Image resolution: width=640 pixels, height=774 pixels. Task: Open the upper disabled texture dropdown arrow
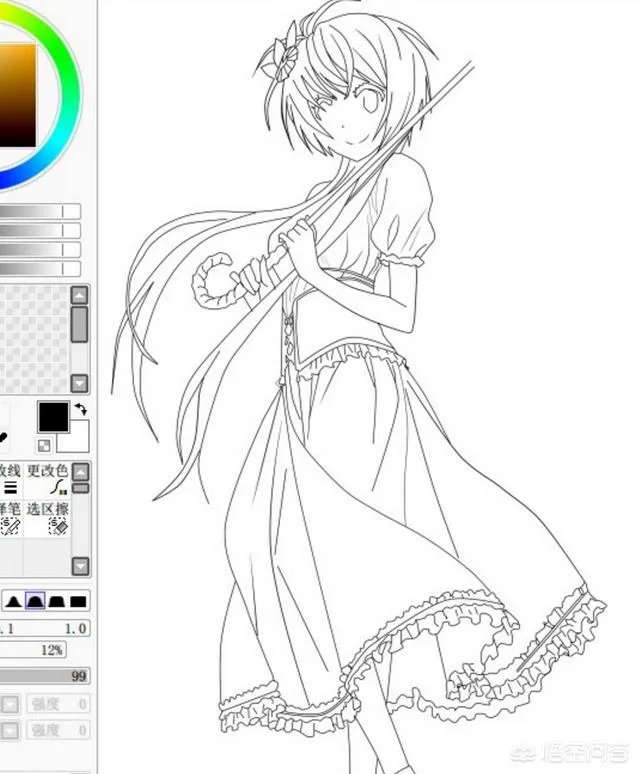(10, 704)
